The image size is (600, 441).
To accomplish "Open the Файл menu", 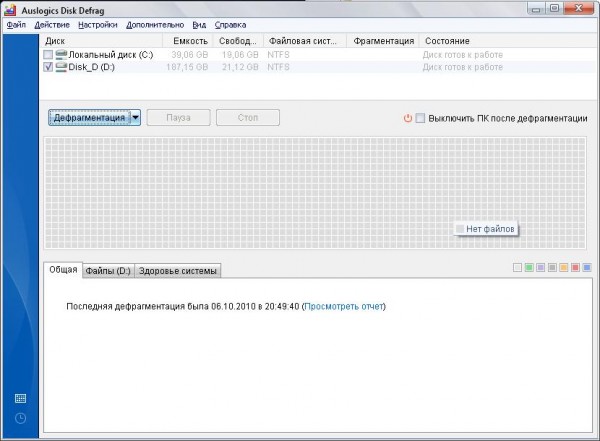I will pyautogui.click(x=16, y=25).
